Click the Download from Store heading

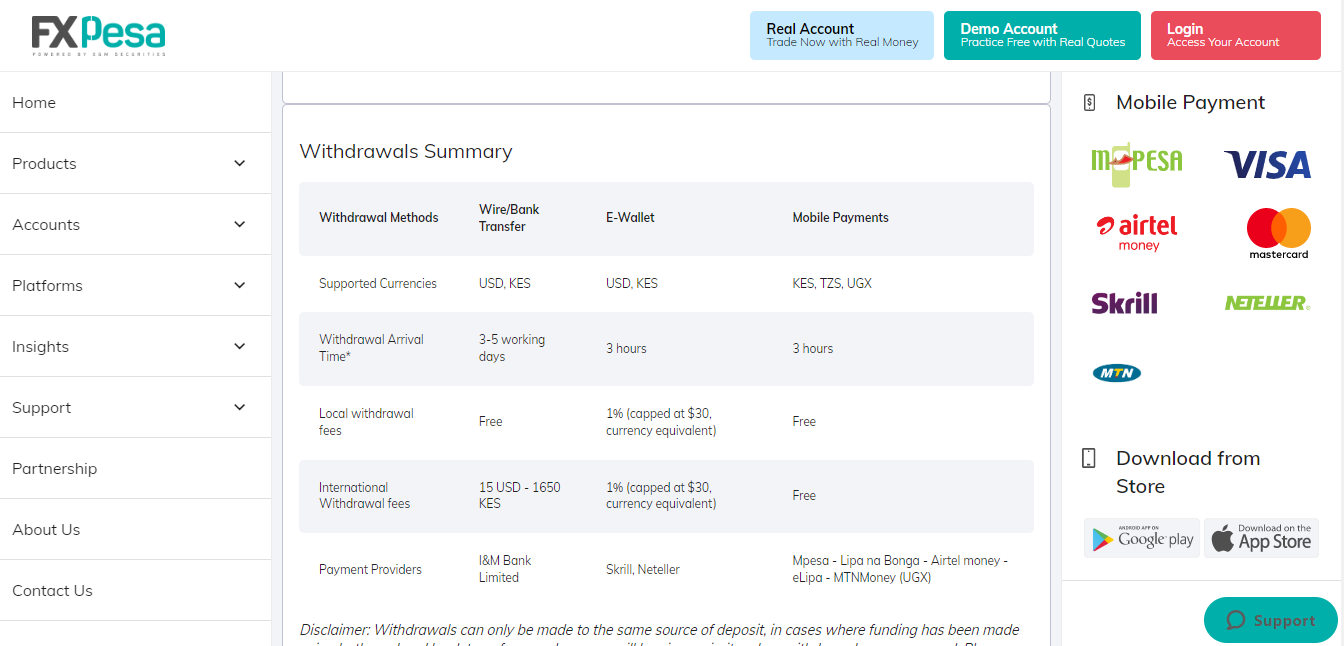pyautogui.click(x=1188, y=472)
